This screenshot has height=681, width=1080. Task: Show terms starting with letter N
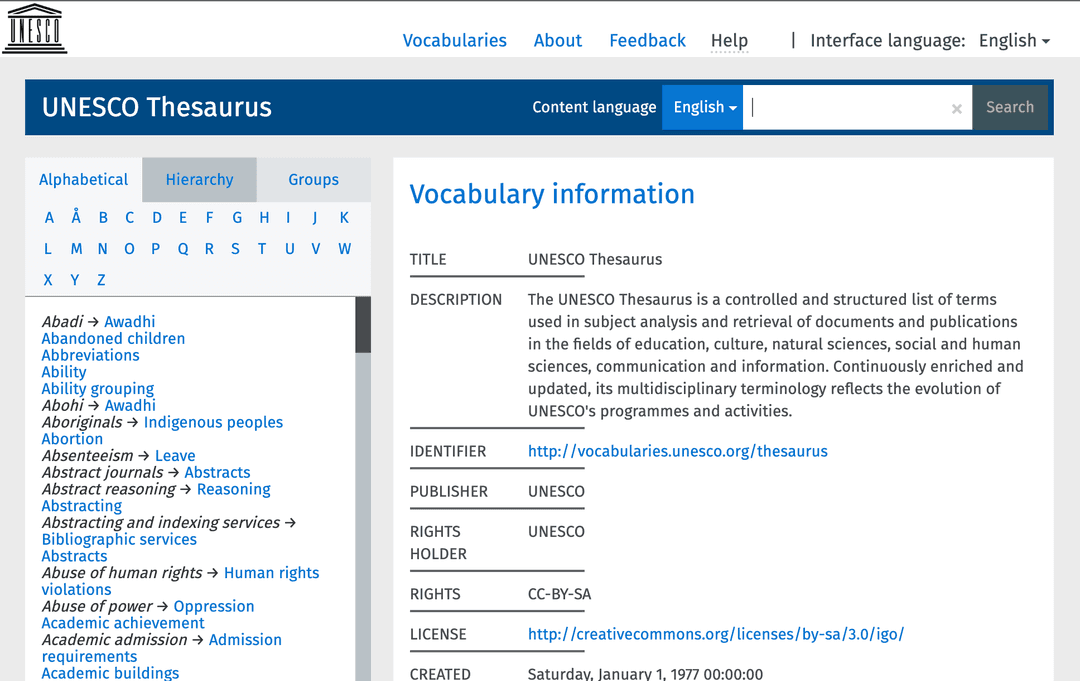(x=103, y=249)
